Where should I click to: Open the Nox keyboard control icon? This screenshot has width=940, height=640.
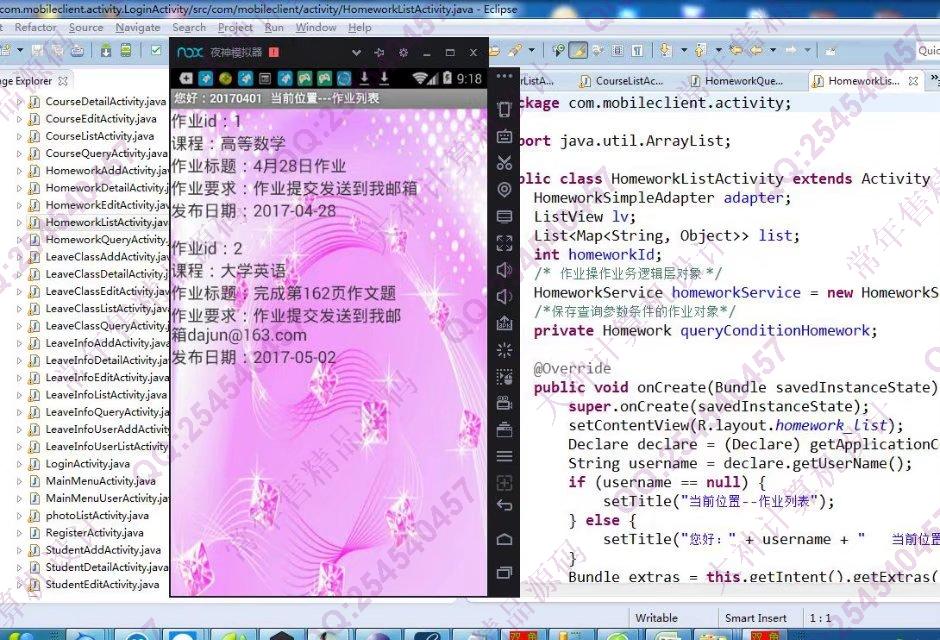(504, 136)
